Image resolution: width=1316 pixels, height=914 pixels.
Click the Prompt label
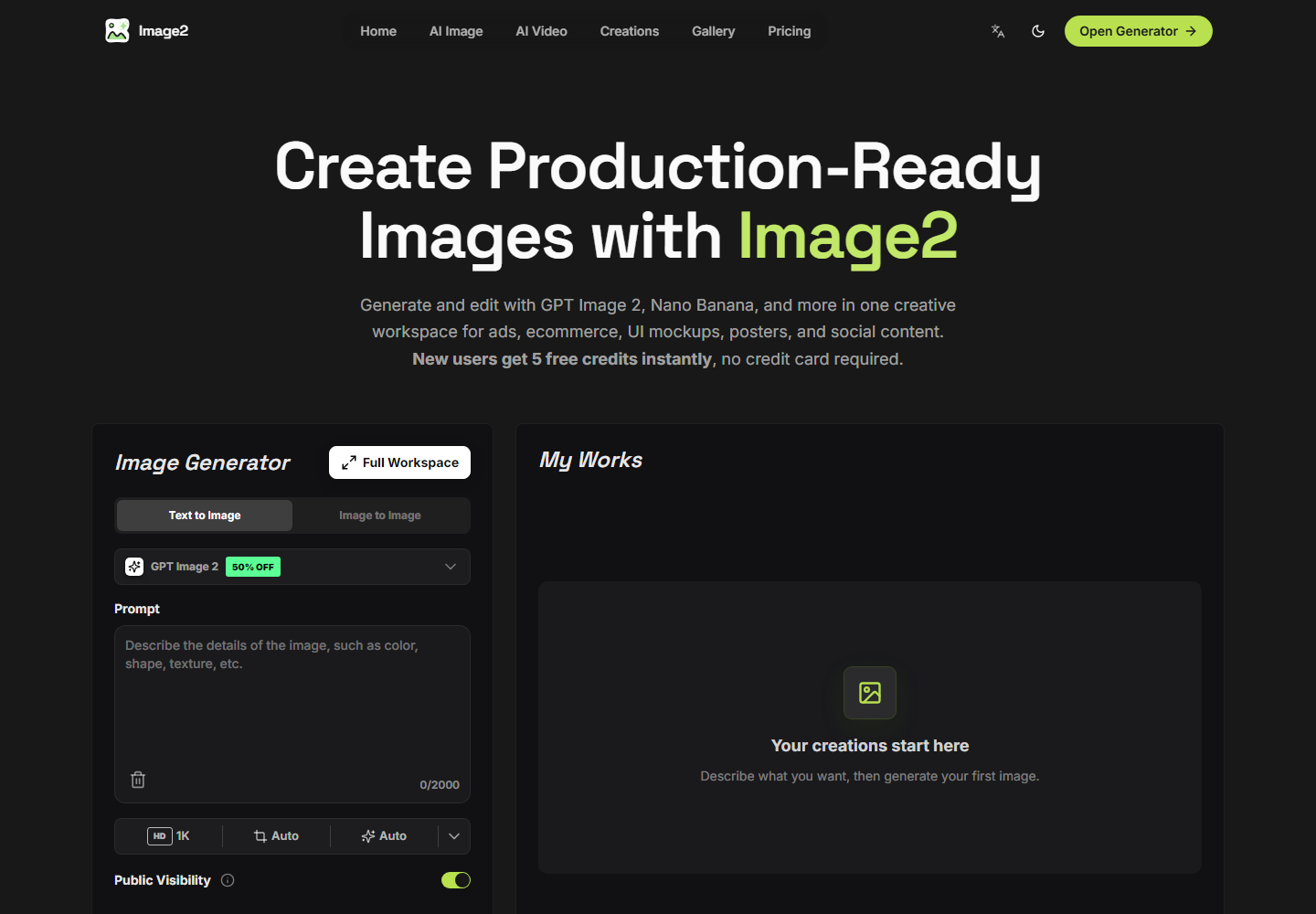pos(137,609)
